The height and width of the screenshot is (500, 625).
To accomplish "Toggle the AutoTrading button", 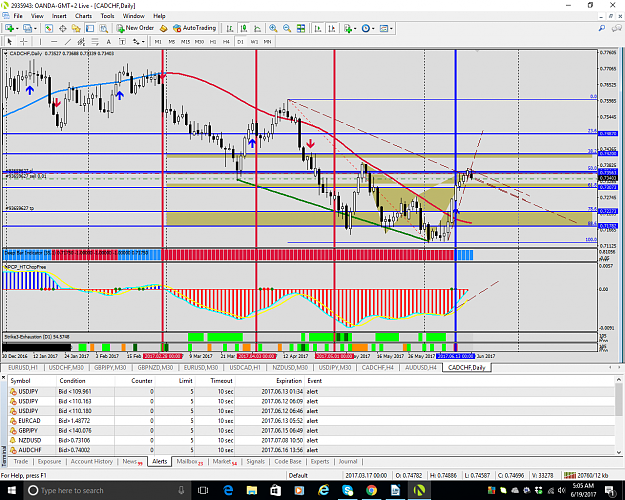I will coord(195,28).
